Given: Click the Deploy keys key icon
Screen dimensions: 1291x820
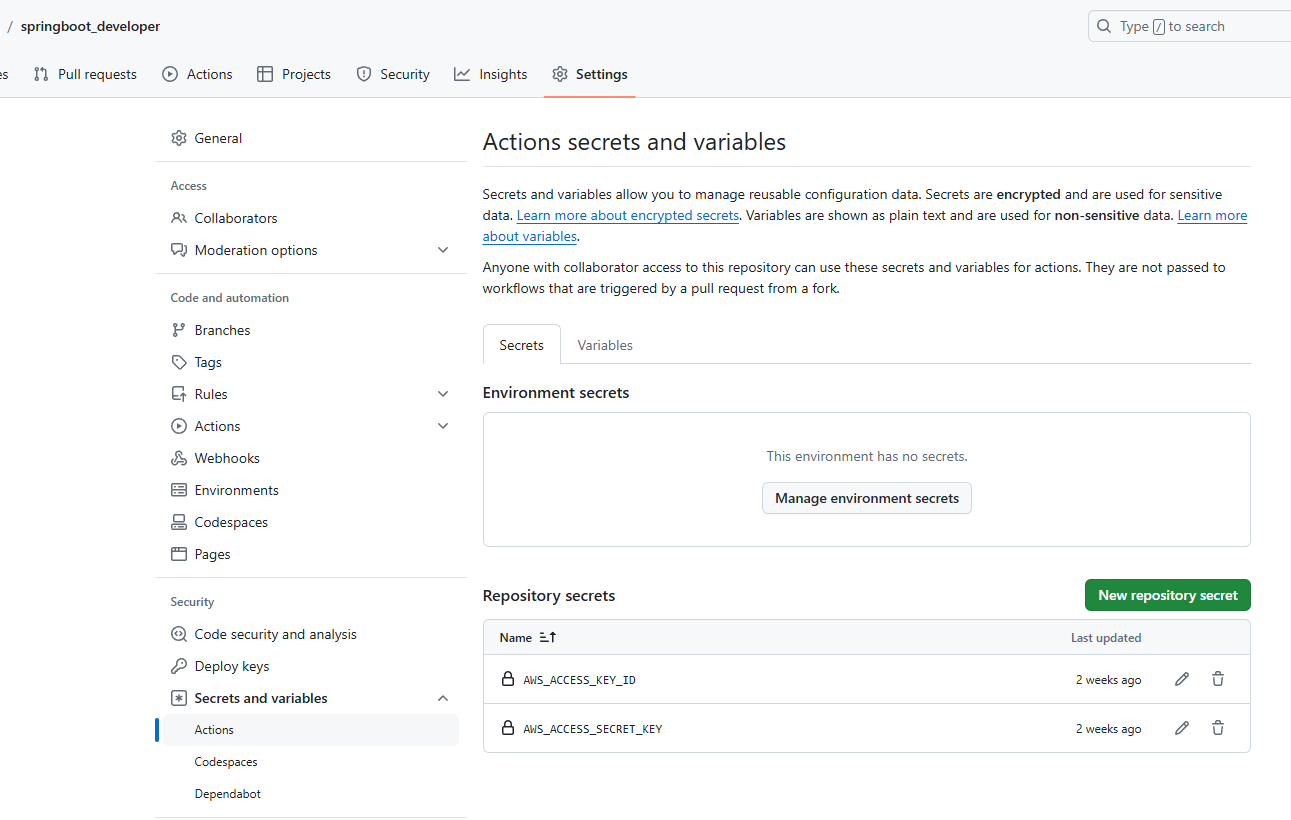Looking at the screenshot, I should pos(179,666).
